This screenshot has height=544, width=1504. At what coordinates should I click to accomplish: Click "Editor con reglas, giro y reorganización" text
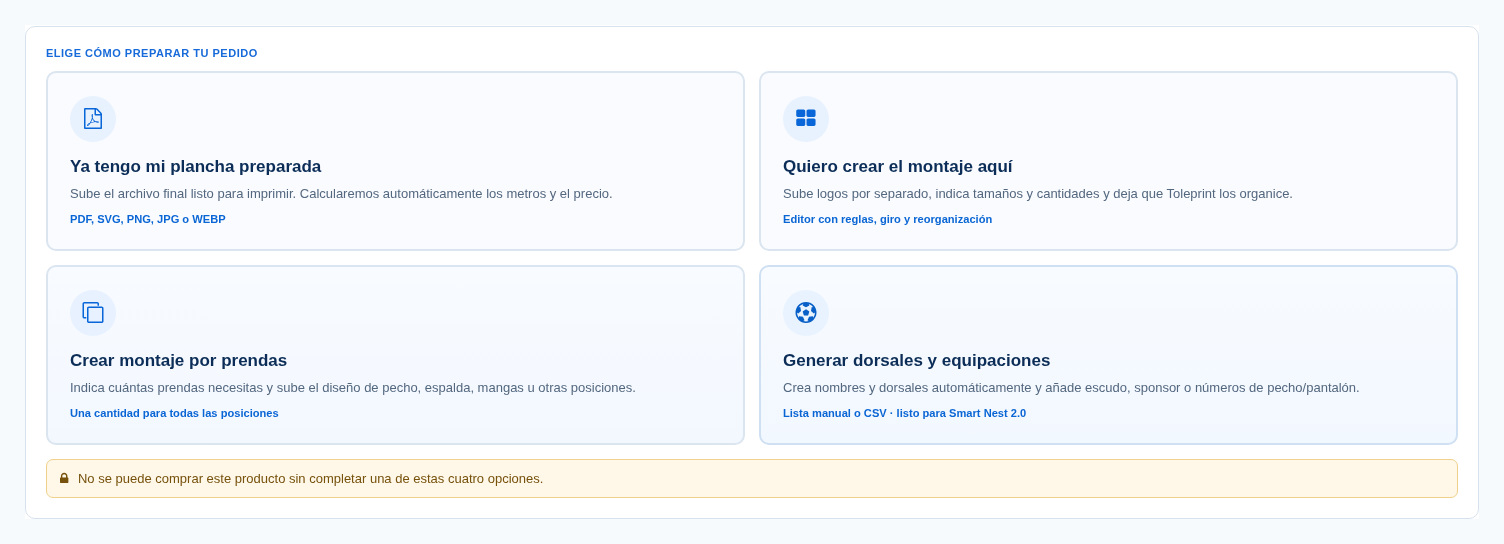[x=887, y=219]
